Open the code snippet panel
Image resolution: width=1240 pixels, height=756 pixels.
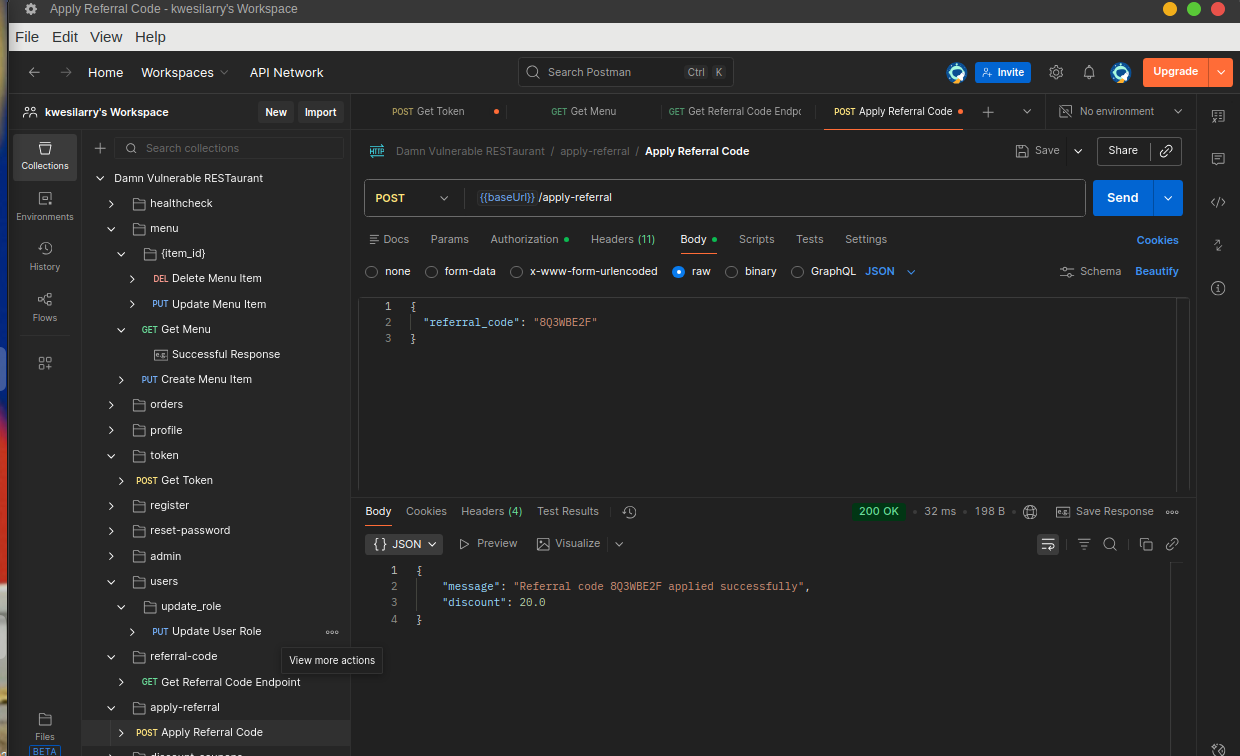click(1218, 202)
